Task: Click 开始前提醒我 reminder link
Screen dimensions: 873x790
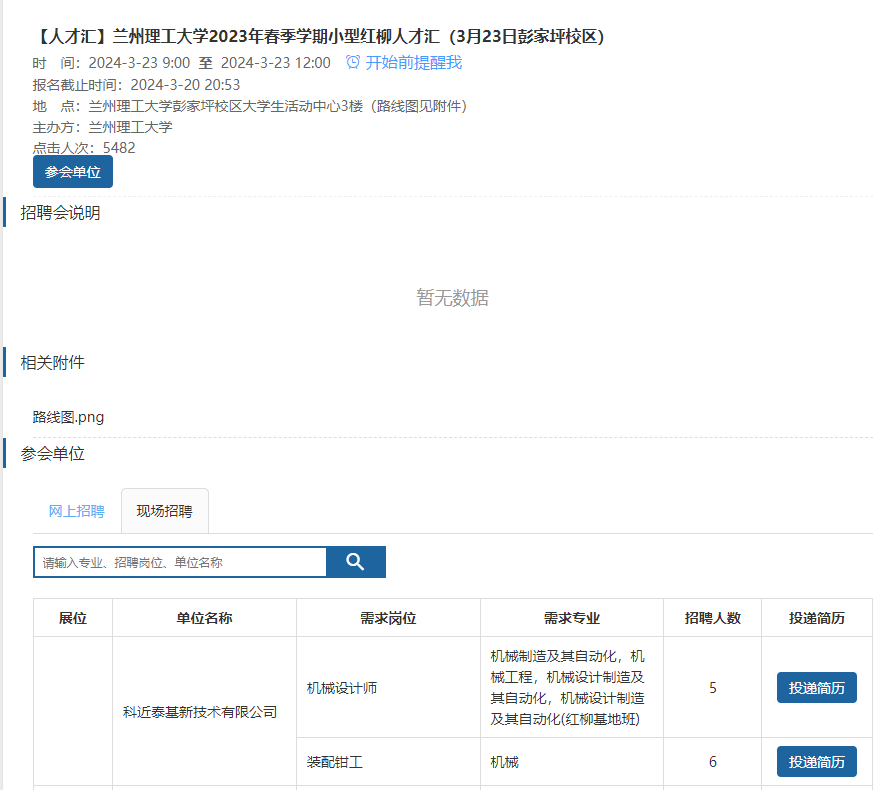Action: pyautogui.click(x=413, y=62)
